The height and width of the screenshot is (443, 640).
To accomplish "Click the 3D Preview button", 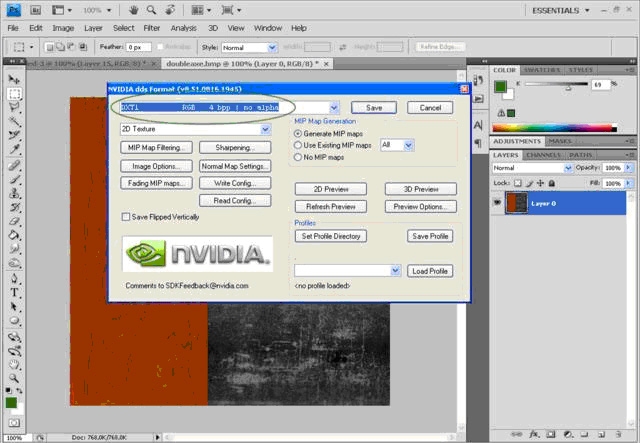I will click(x=421, y=189).
